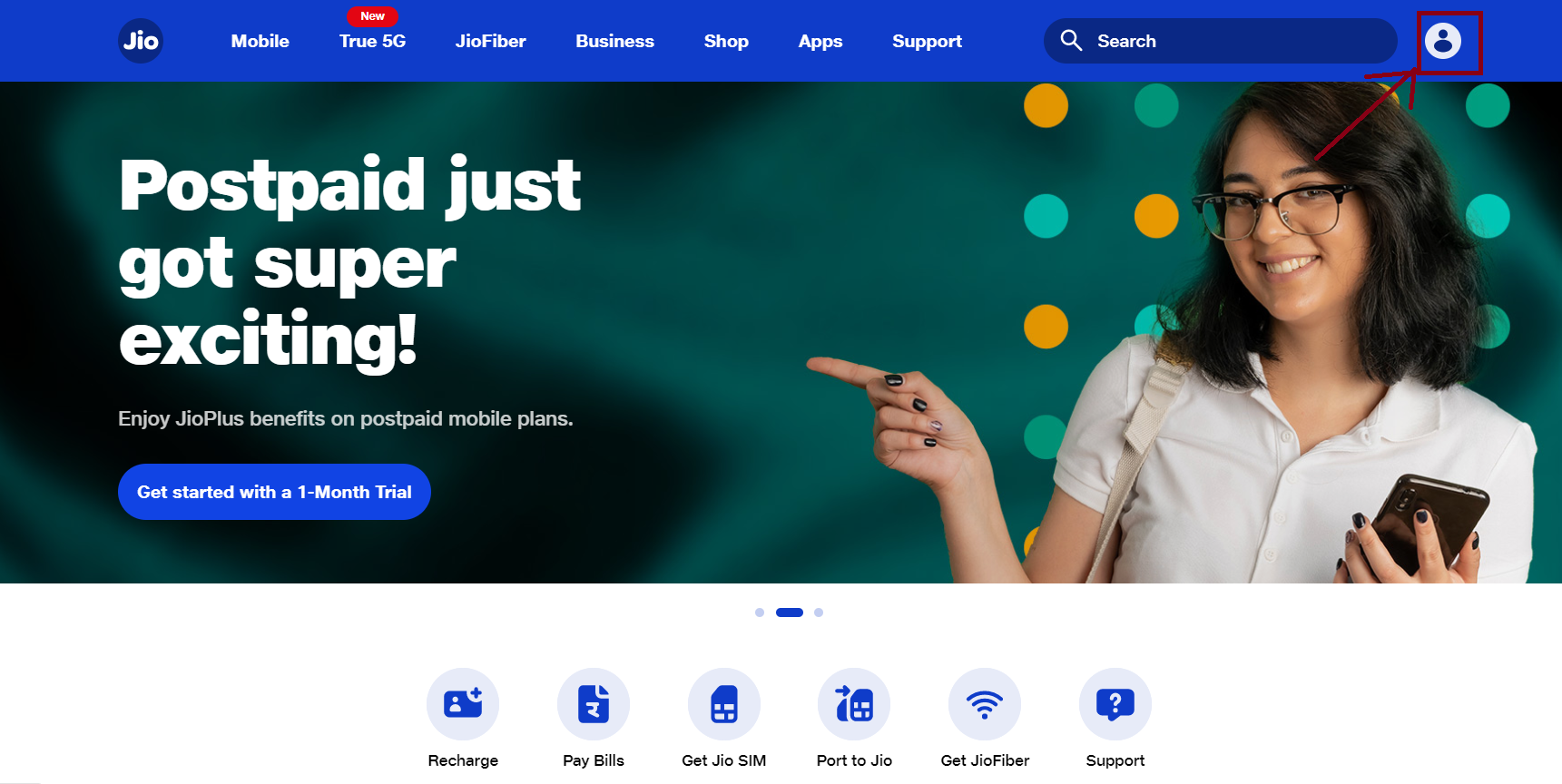The image size is (1562, 784).
Task: Click the search magnifier icon
Action: coord(1072,41)
